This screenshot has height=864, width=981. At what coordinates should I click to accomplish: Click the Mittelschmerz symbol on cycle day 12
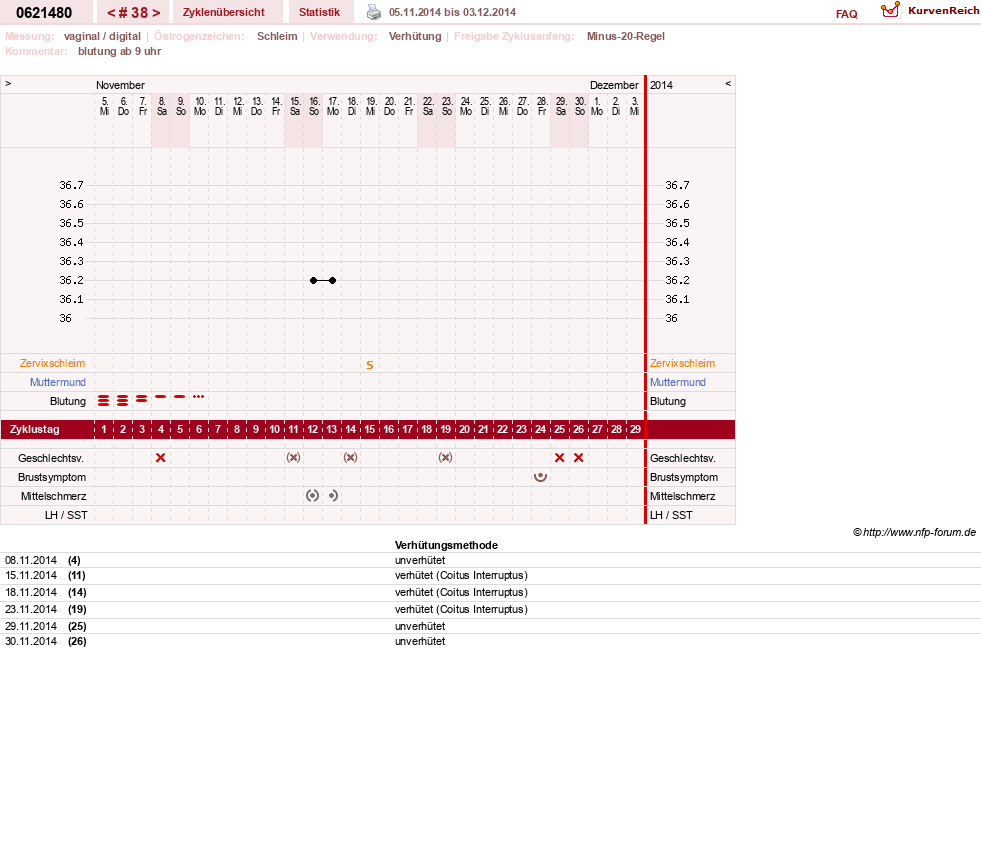pos(313,496)
